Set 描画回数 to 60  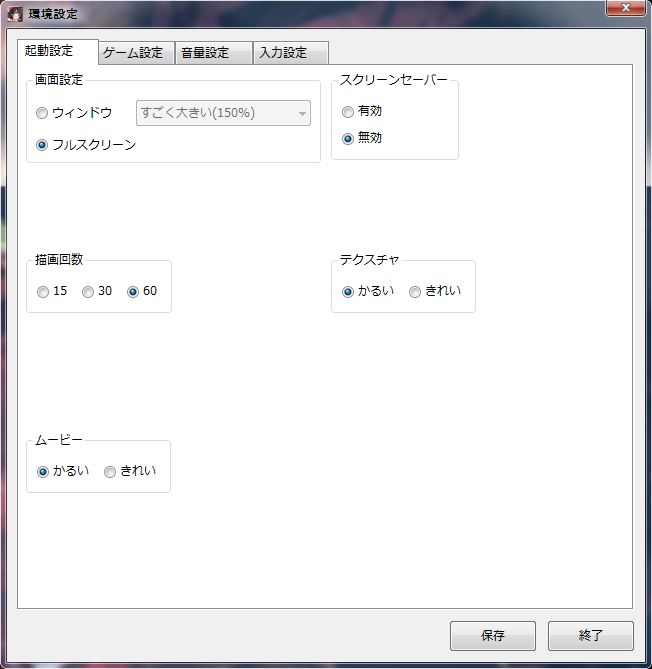coord(133,292)
